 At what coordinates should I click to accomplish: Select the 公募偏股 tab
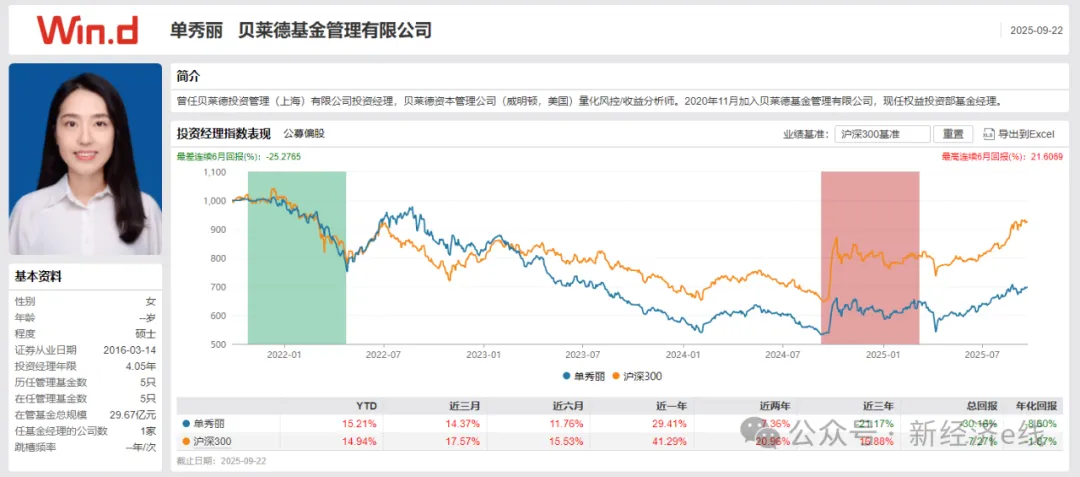303,134
